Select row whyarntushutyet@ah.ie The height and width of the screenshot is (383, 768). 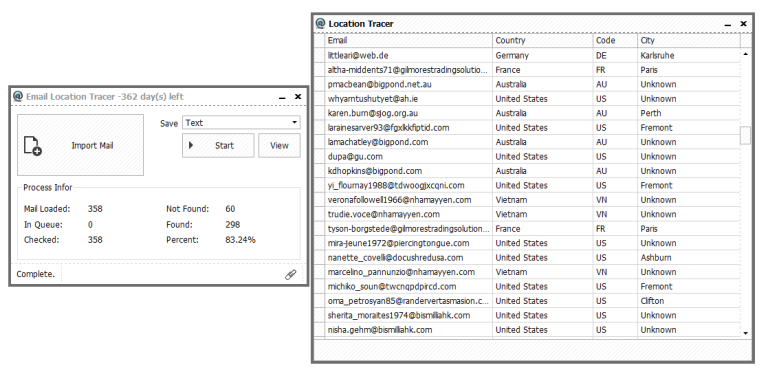[x=527, y=99]
